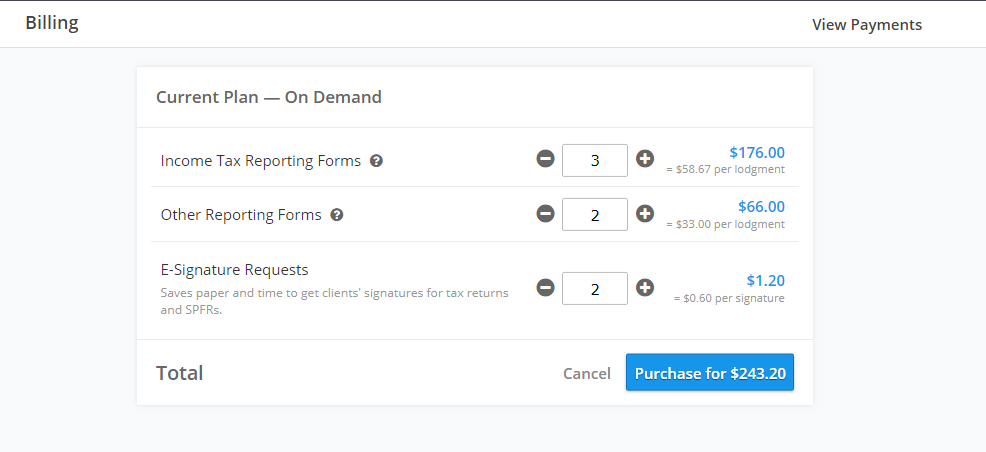The width and height of the screenshot is (986, 452).
Task: Click the Total label
Action: coord(179,373)
